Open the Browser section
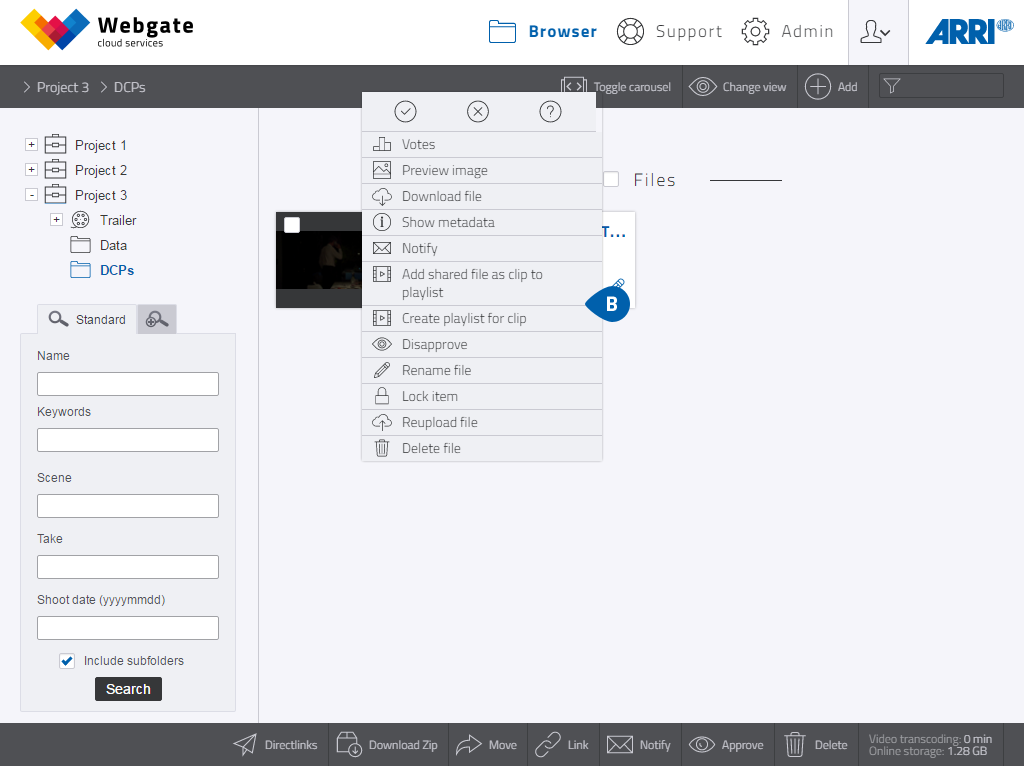1024x766 pixels. tap(542, 31)
